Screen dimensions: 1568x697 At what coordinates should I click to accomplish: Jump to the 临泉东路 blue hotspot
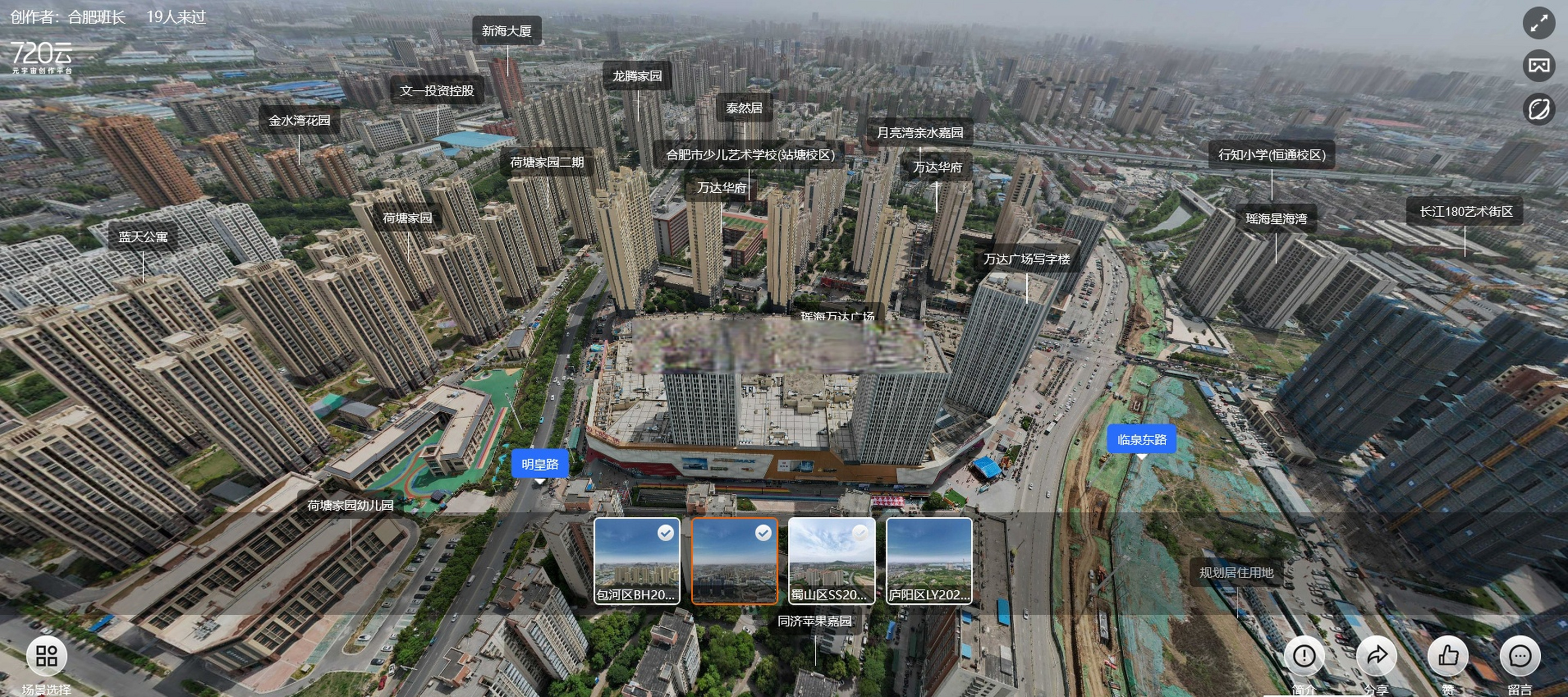(1141, 439)
